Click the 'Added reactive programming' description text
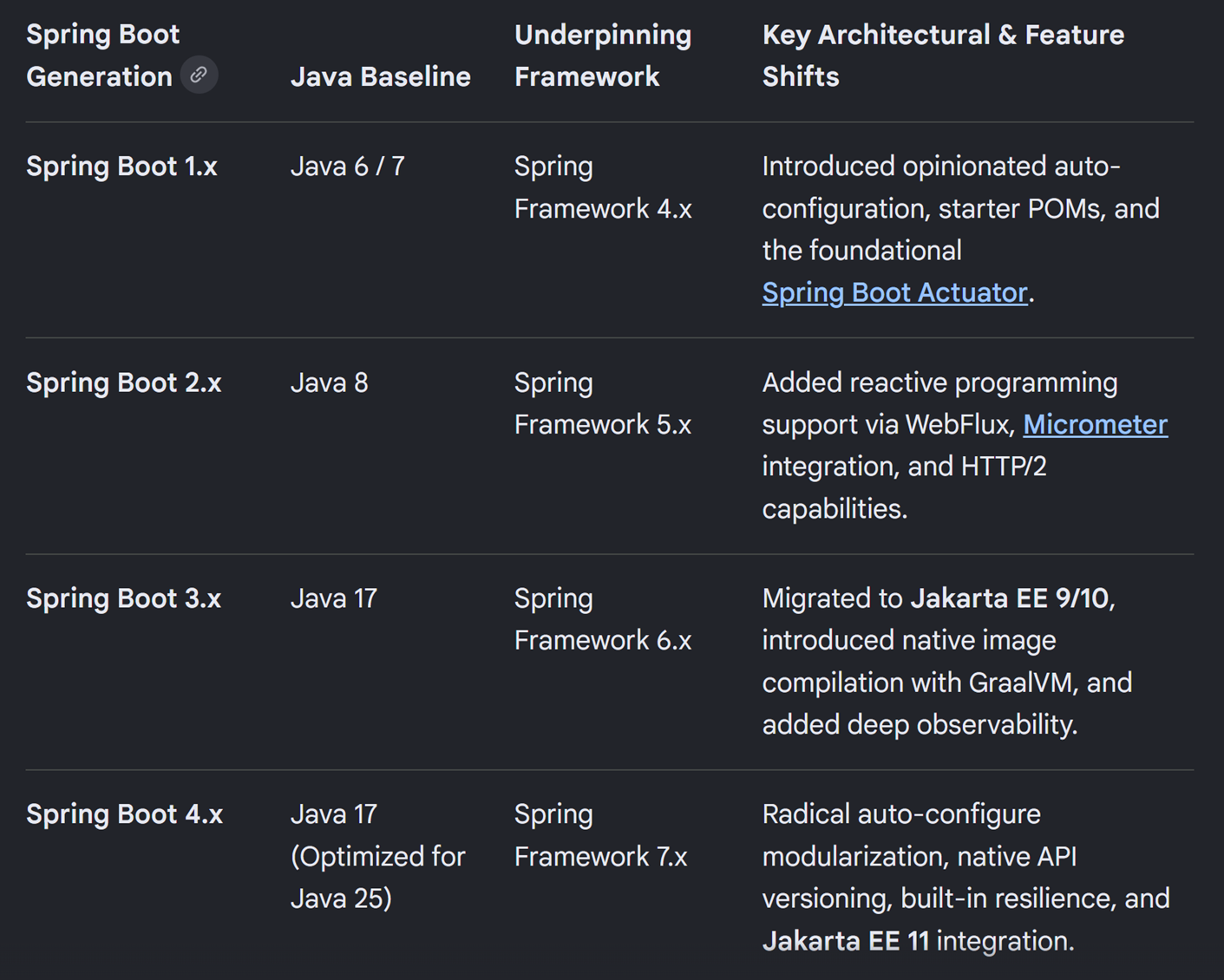Screen dimensions: 1224x980 (965, 446)
